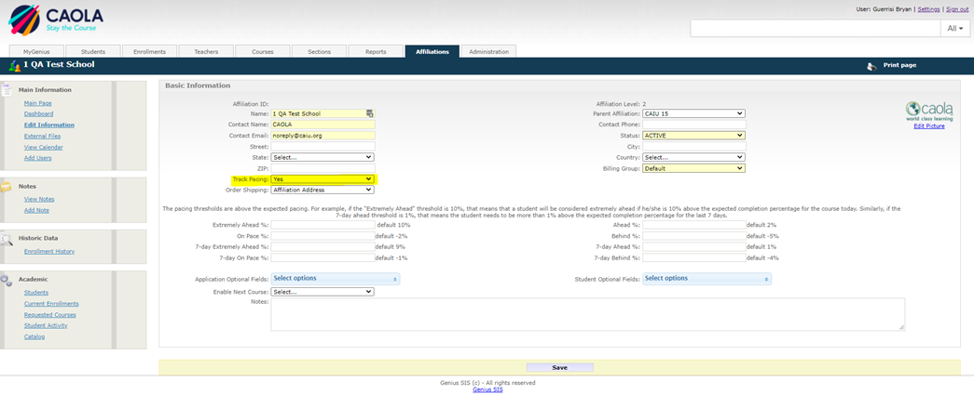
Task: Open the Enrollment History link
Action: [49, 252]
